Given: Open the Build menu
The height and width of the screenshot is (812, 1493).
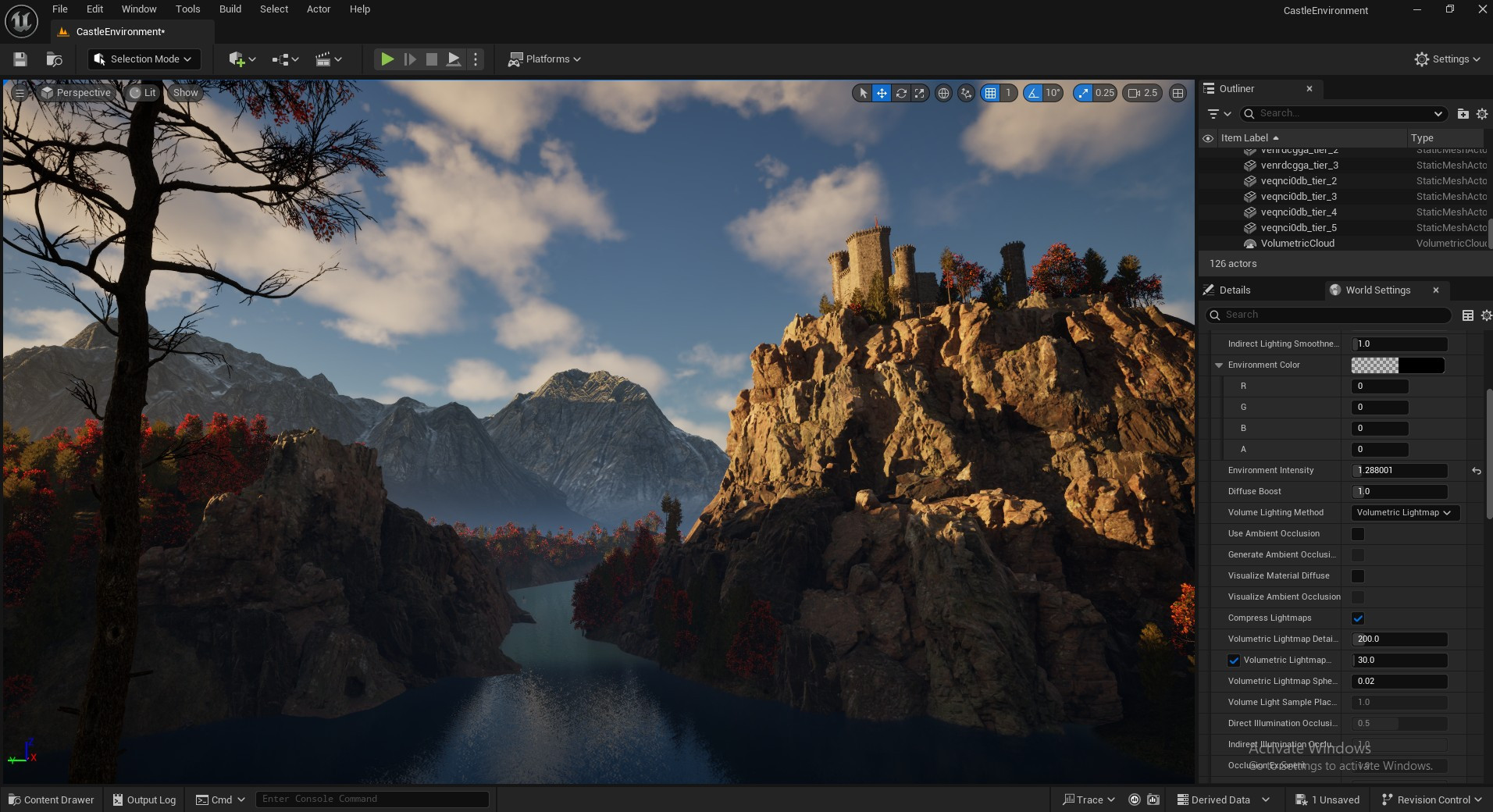Looking at the screenshot, I should click(x=230, y=9).
